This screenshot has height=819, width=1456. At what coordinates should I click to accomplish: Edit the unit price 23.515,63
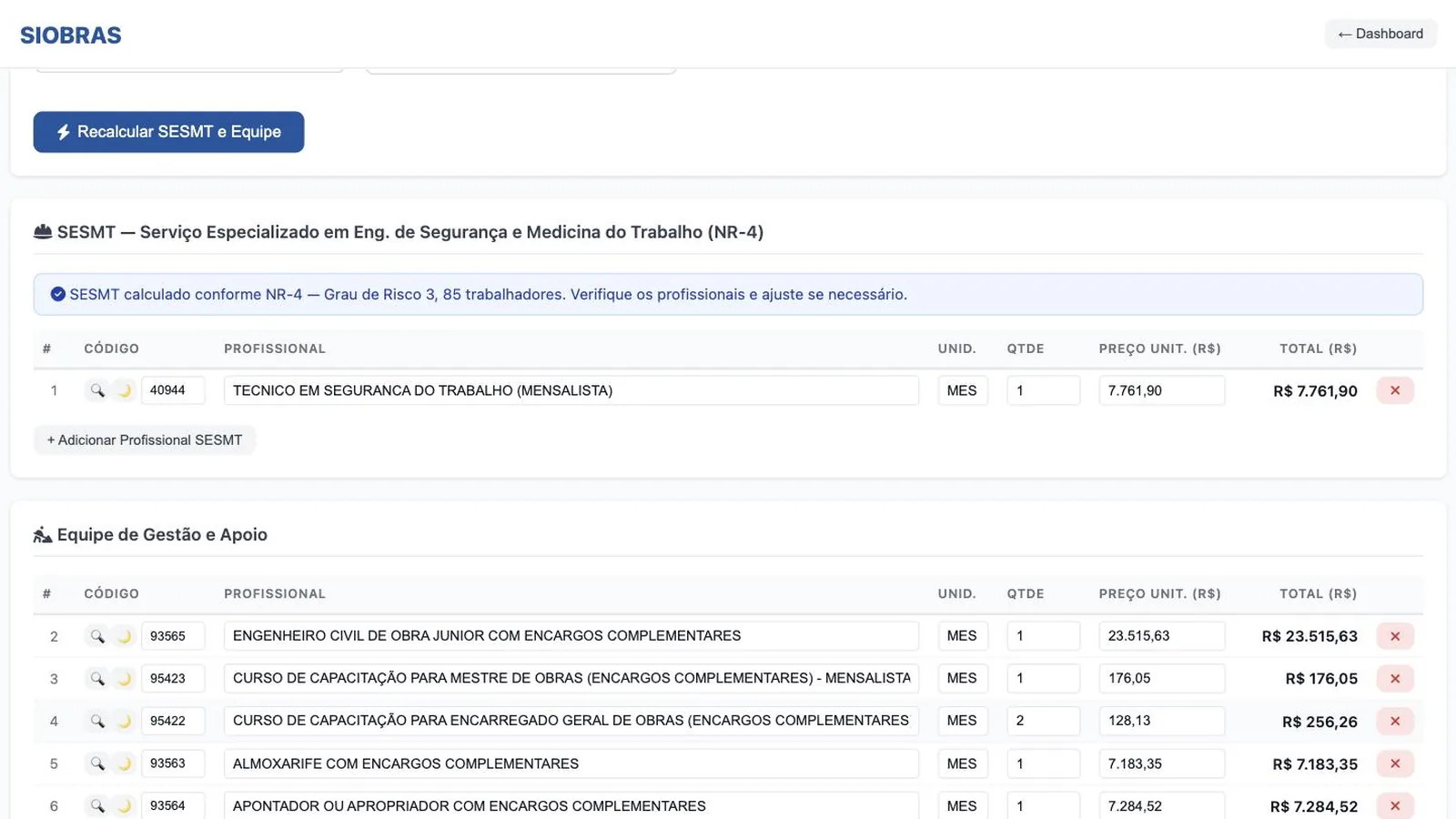[x=1161, y=636]
